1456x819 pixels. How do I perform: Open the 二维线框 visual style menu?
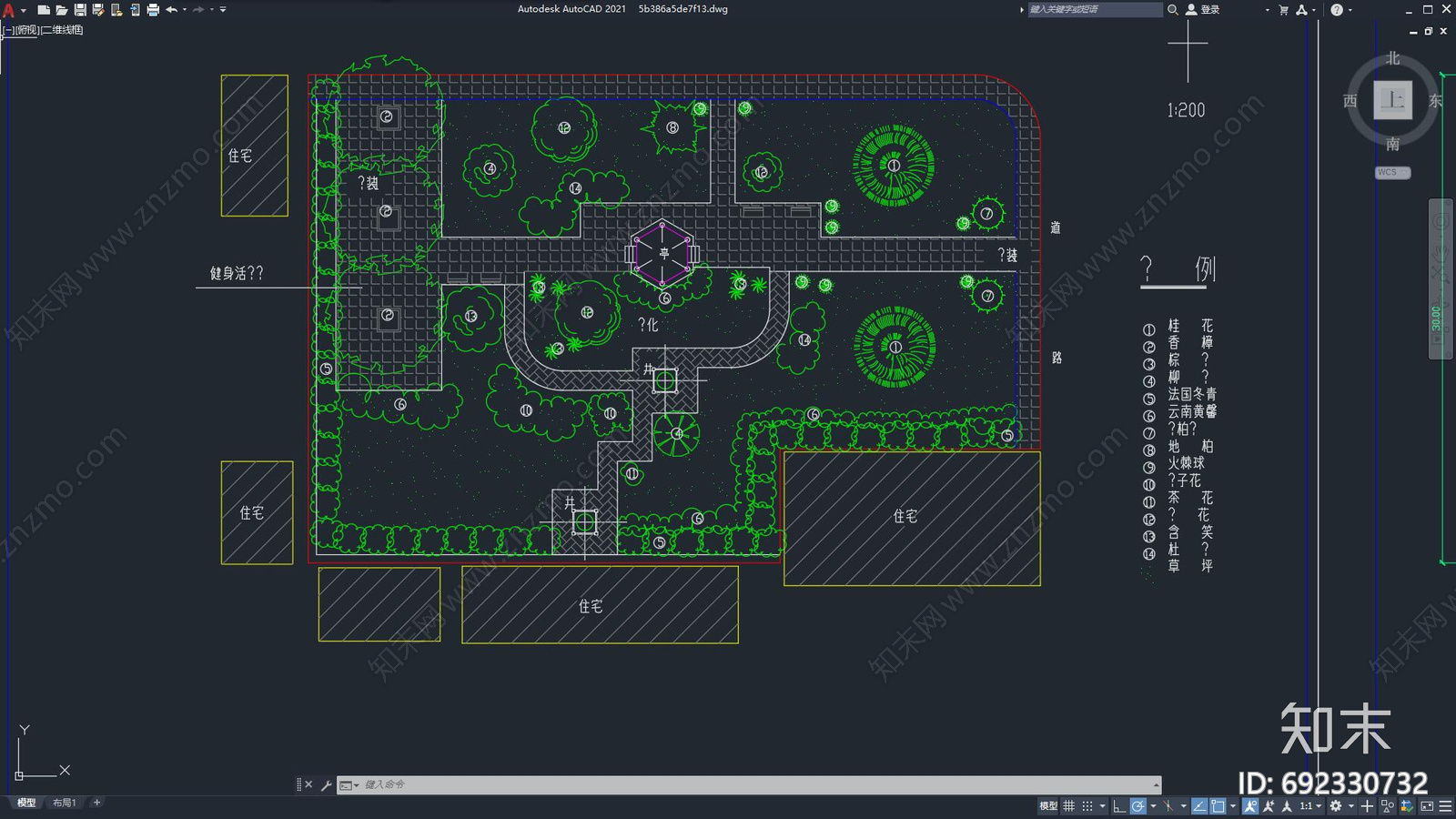pos(62,30)
